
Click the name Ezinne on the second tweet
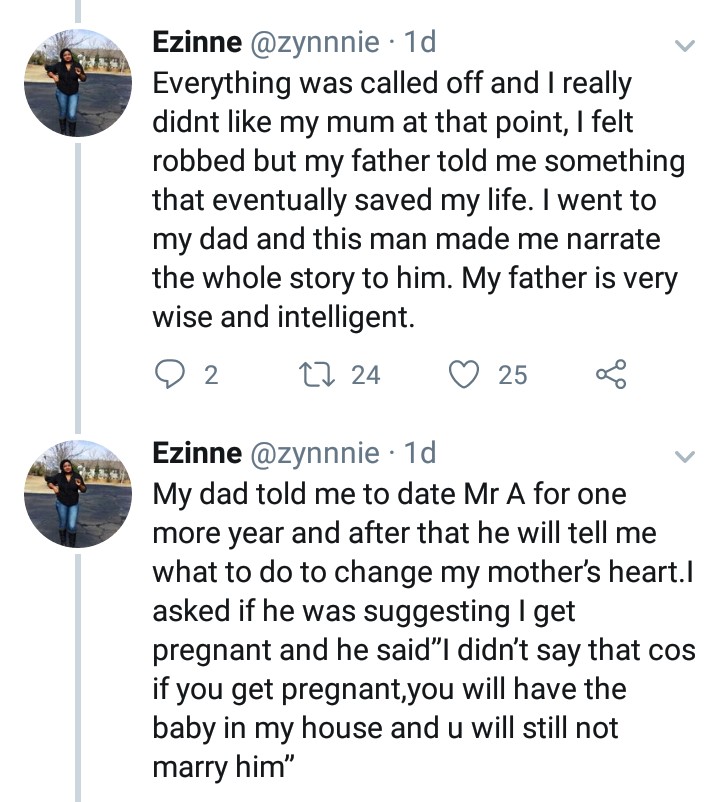[x=197, y=453]
